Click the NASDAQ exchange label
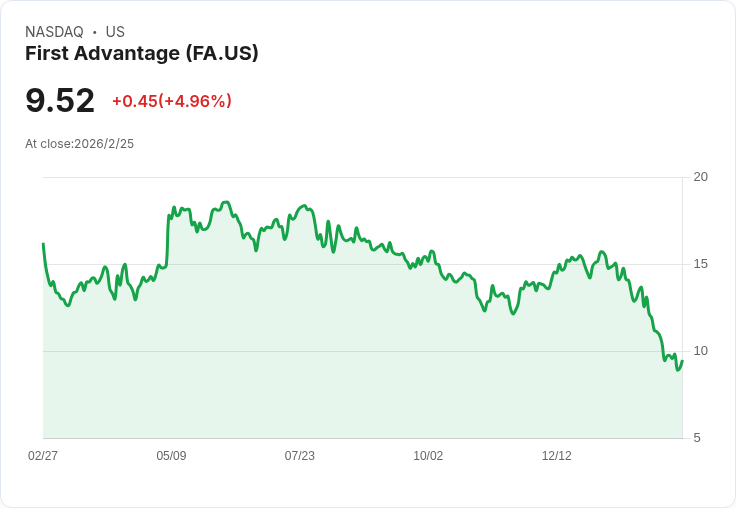The height and width of the screenshot is (508, 736). [54, 32]
